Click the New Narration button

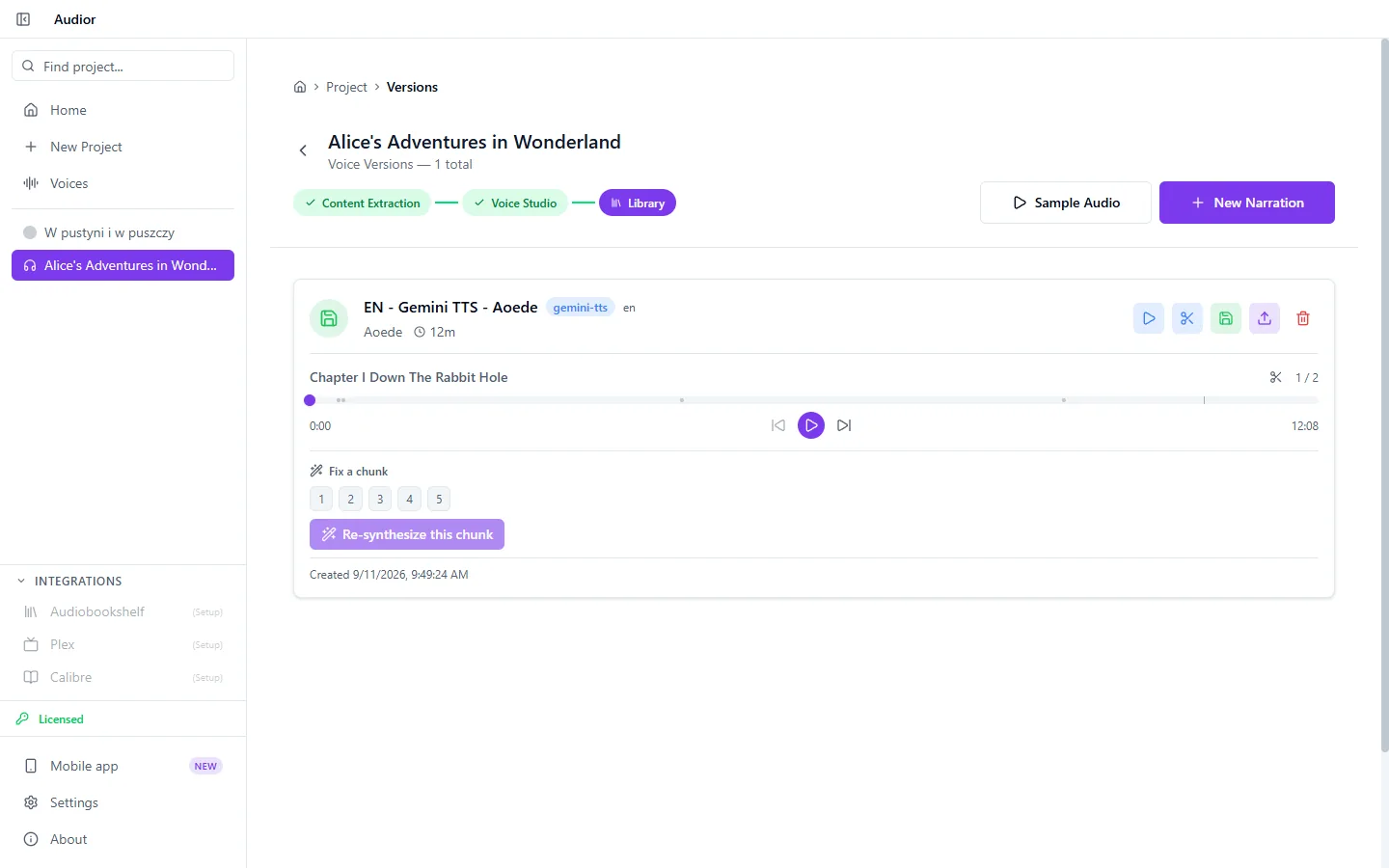tap(1246, 203)
